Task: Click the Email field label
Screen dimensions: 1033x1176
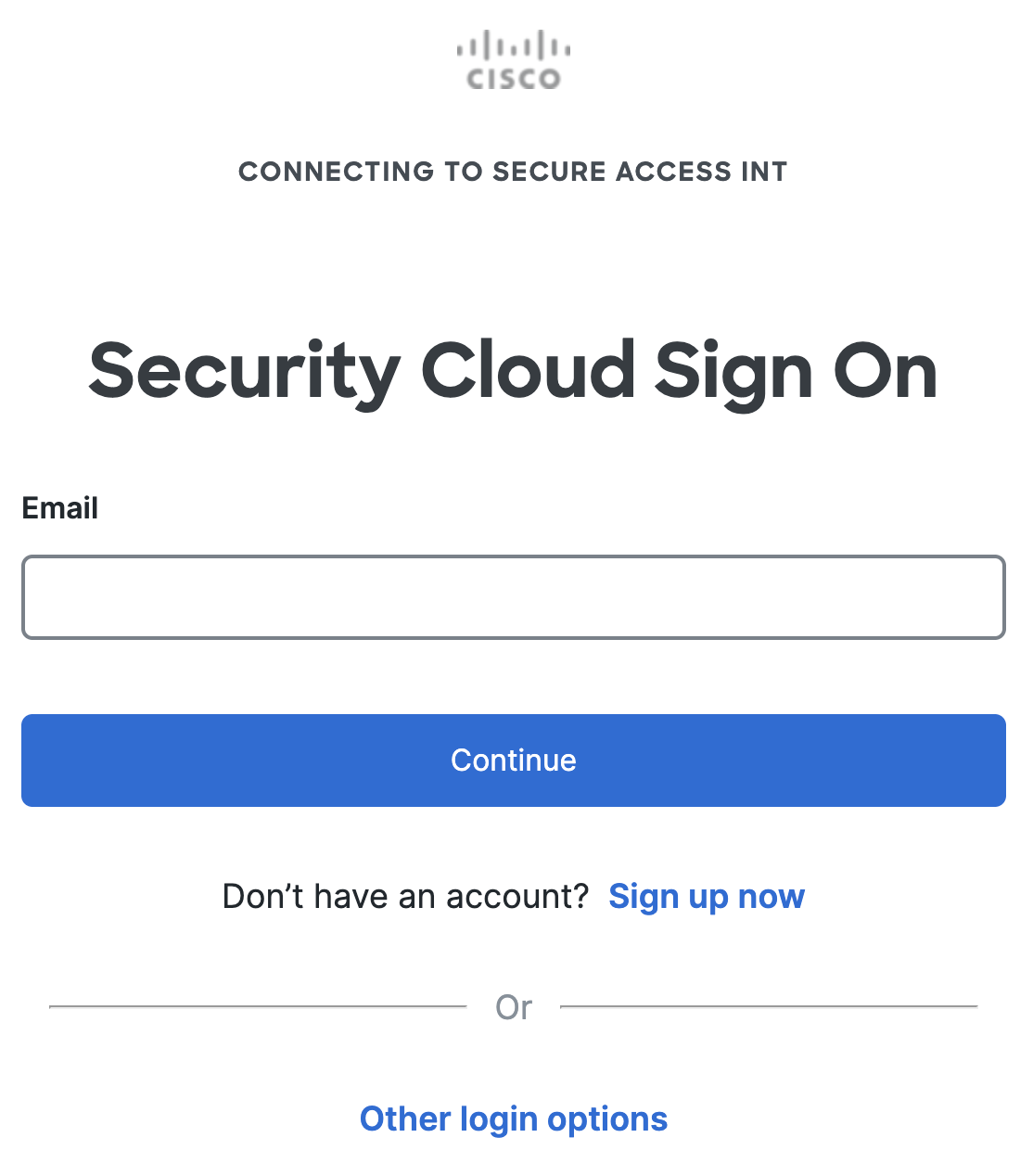Action: pos(60,508)
